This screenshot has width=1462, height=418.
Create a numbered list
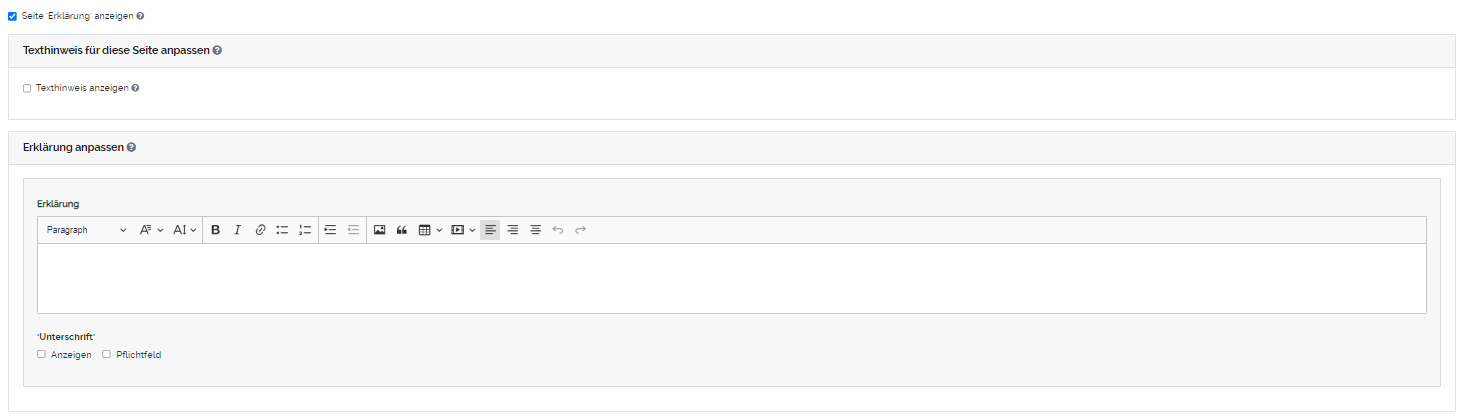(x=305, y=230)
